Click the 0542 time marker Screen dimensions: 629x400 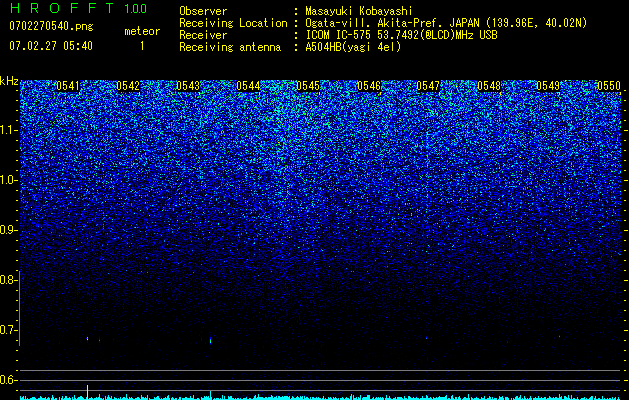click(x=128, y=86)
